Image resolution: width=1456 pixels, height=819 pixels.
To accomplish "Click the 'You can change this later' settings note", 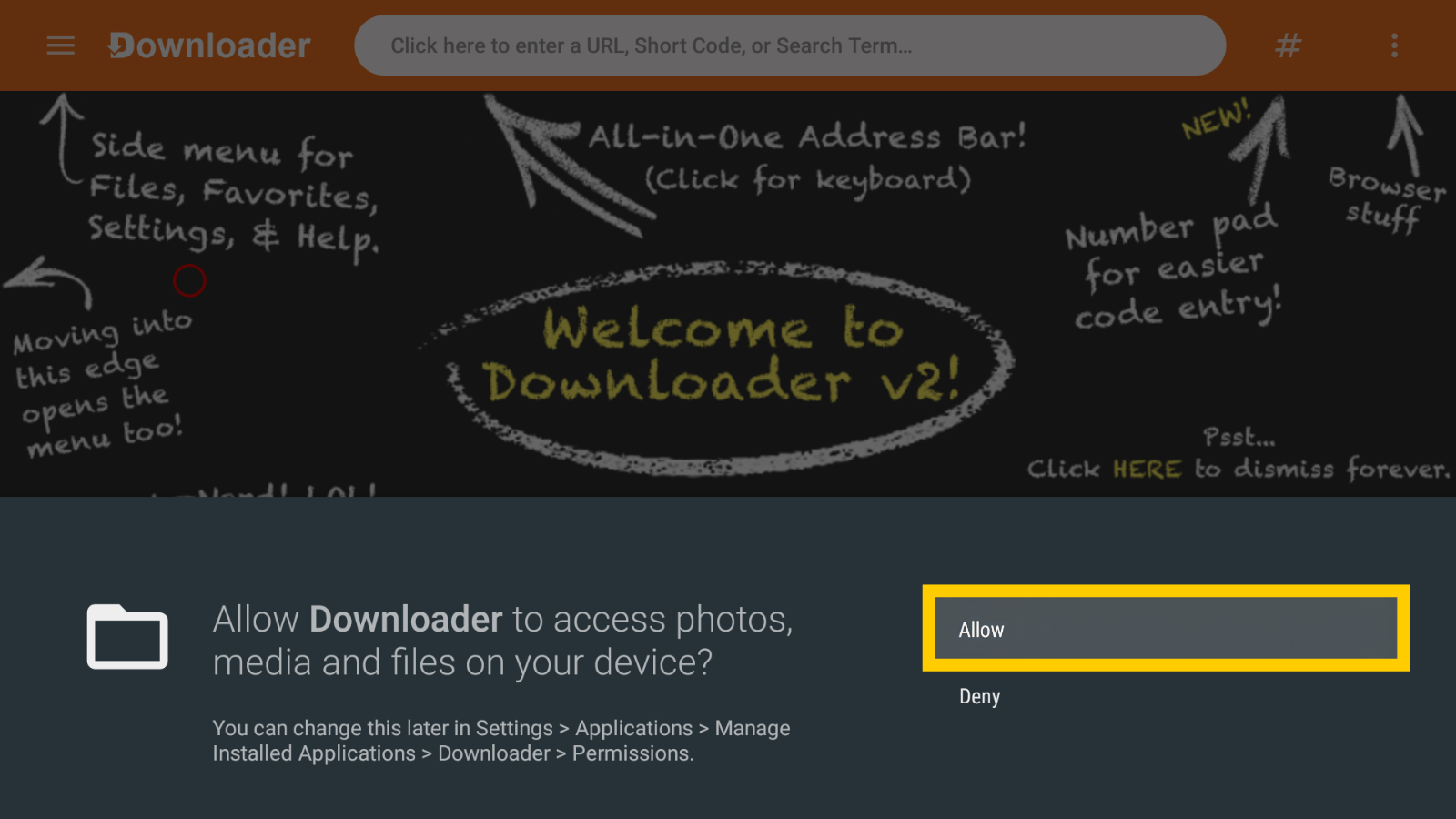I will click(x=501, y=741).
